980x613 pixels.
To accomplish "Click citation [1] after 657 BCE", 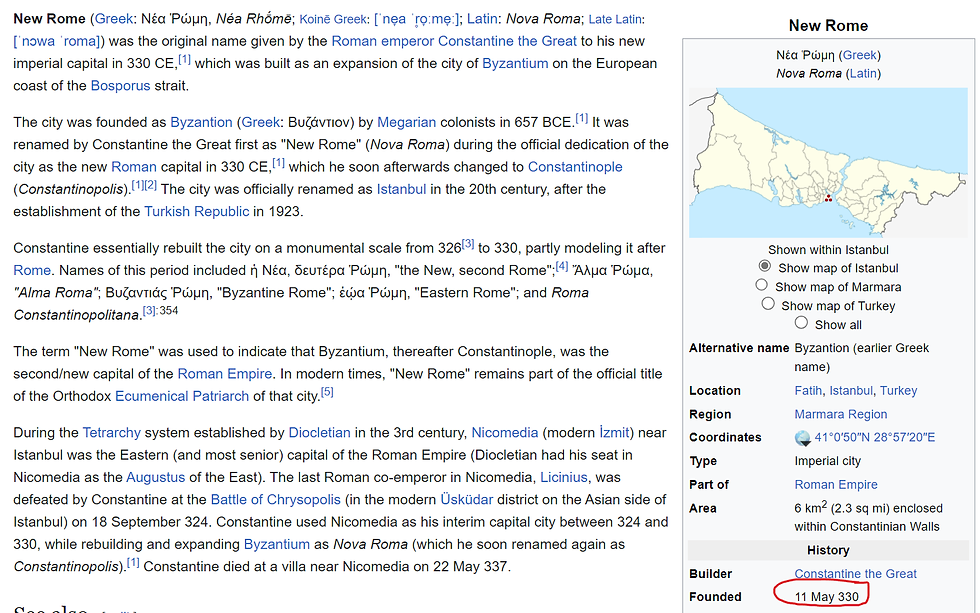I will point(582,118).
